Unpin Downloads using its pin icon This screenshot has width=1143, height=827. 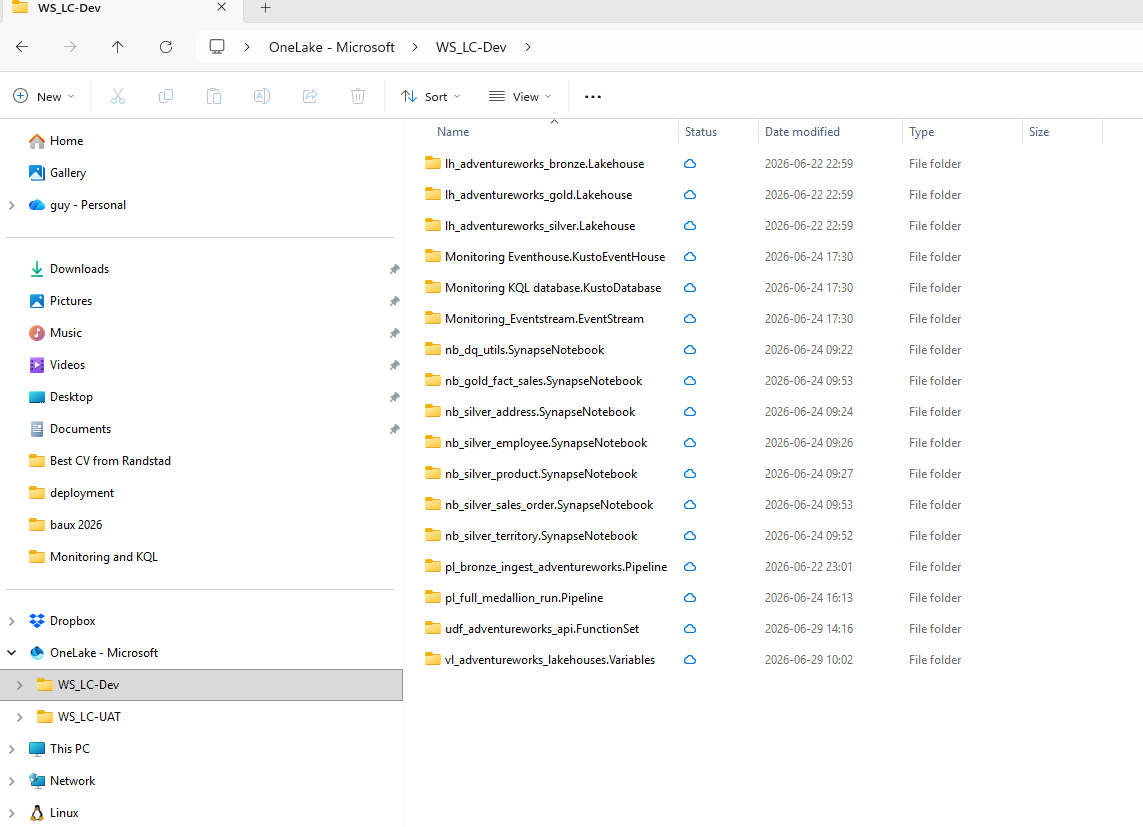pyautogui.click(x=394, y=270)
